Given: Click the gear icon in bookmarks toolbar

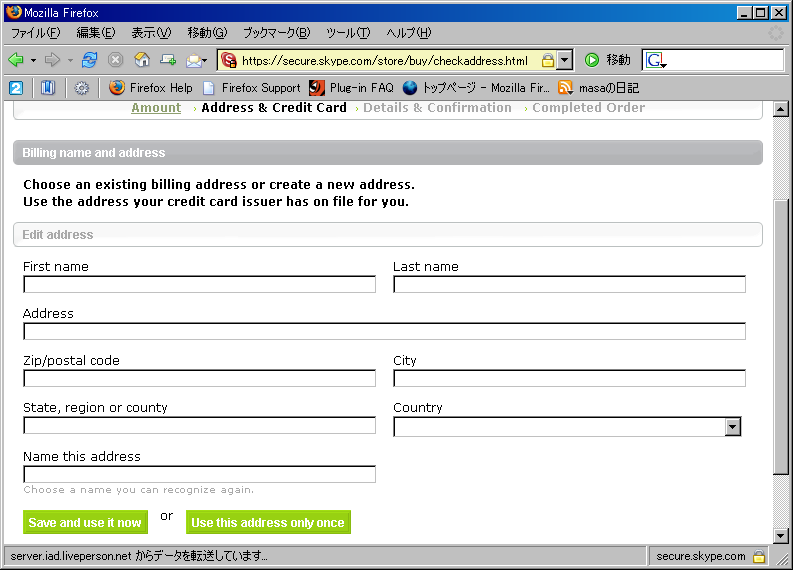Looking at the screenshot, I should tap(82, 88).
